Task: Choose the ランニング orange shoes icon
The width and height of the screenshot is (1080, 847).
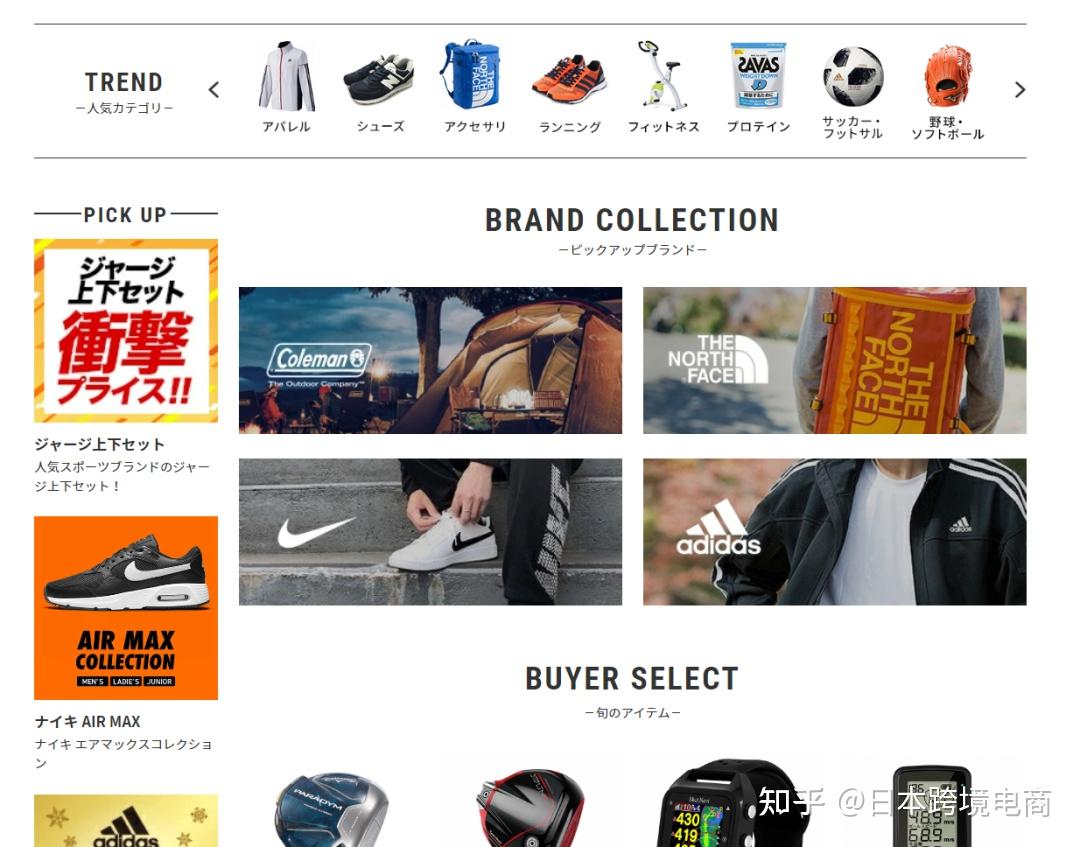Action: [570, 78]
